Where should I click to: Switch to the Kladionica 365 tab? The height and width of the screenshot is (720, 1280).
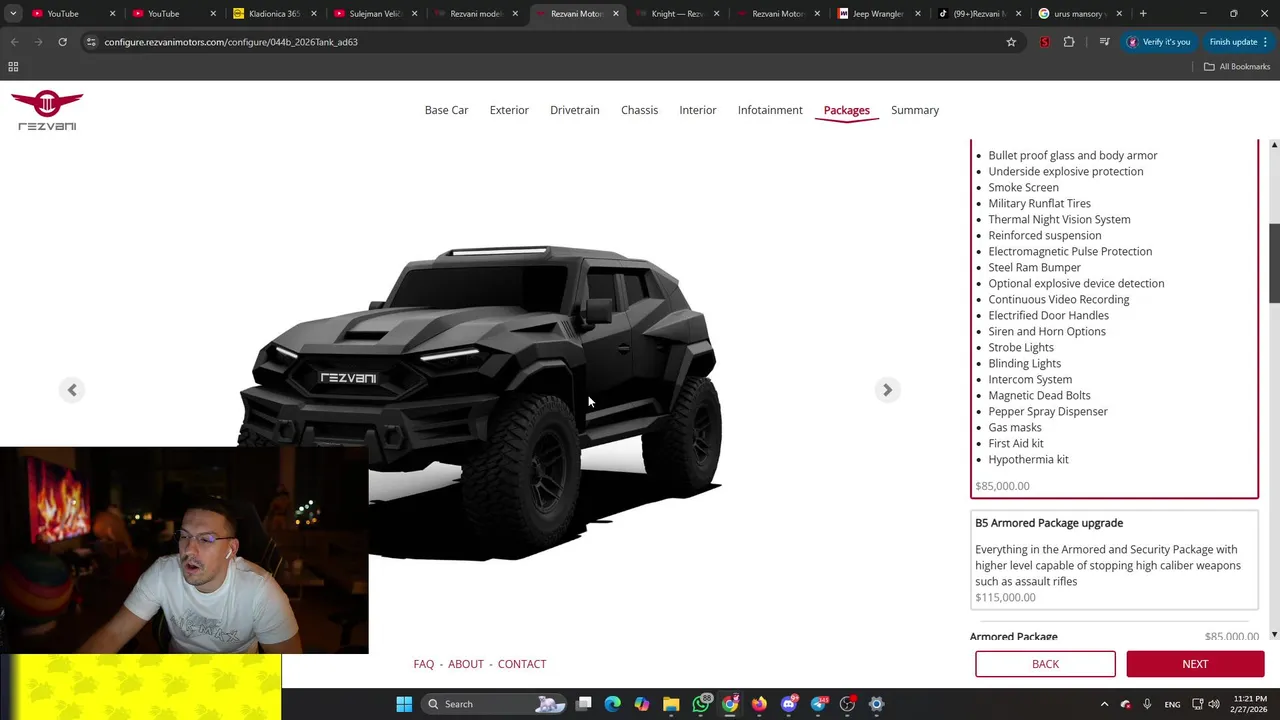(x=274, y=14)
